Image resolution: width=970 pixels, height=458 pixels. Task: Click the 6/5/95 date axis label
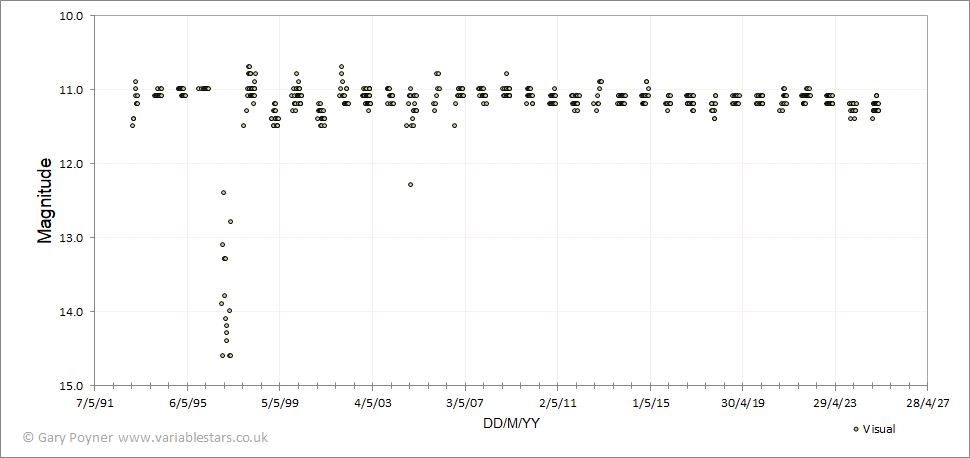pos(187,403)
